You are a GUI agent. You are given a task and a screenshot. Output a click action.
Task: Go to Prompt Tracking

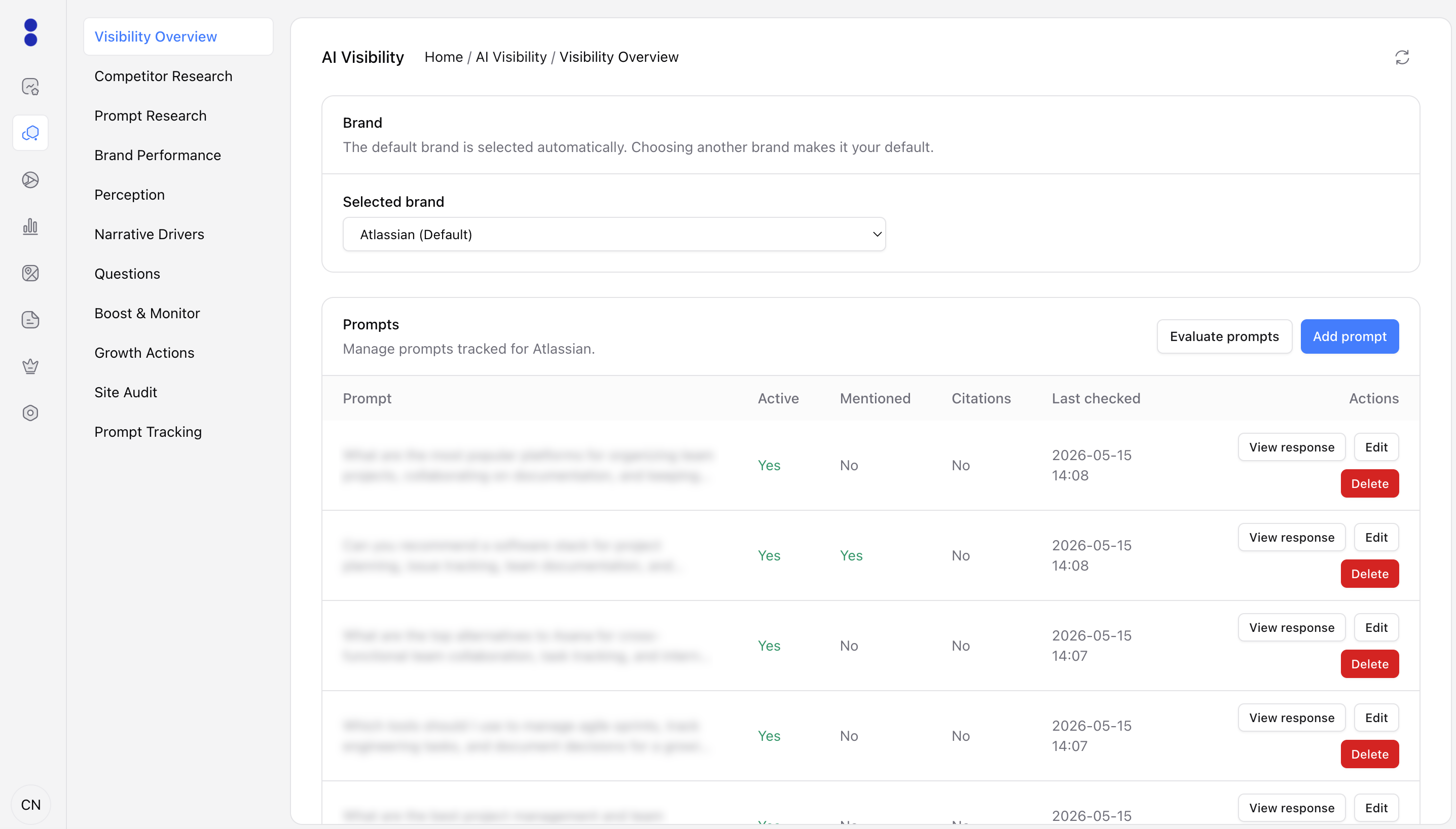pos(148,432)
